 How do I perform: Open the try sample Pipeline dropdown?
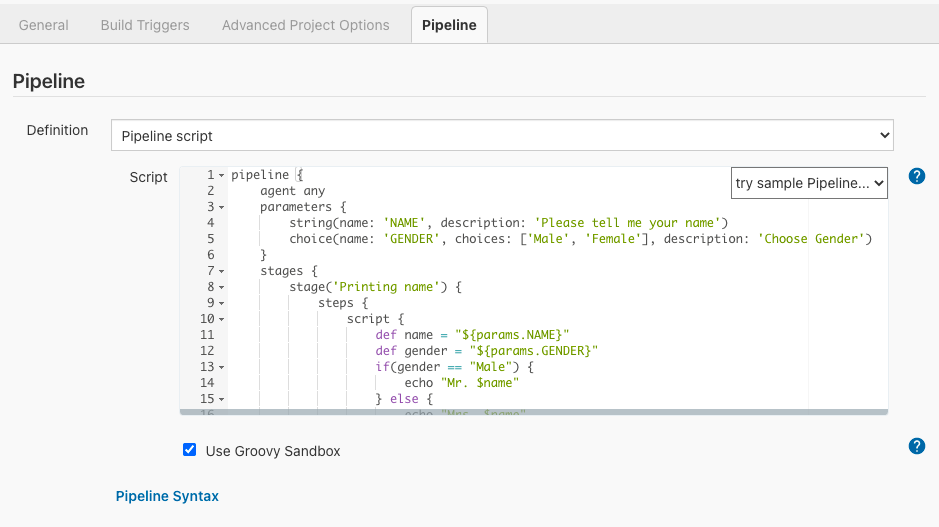(x=809, y=183)
